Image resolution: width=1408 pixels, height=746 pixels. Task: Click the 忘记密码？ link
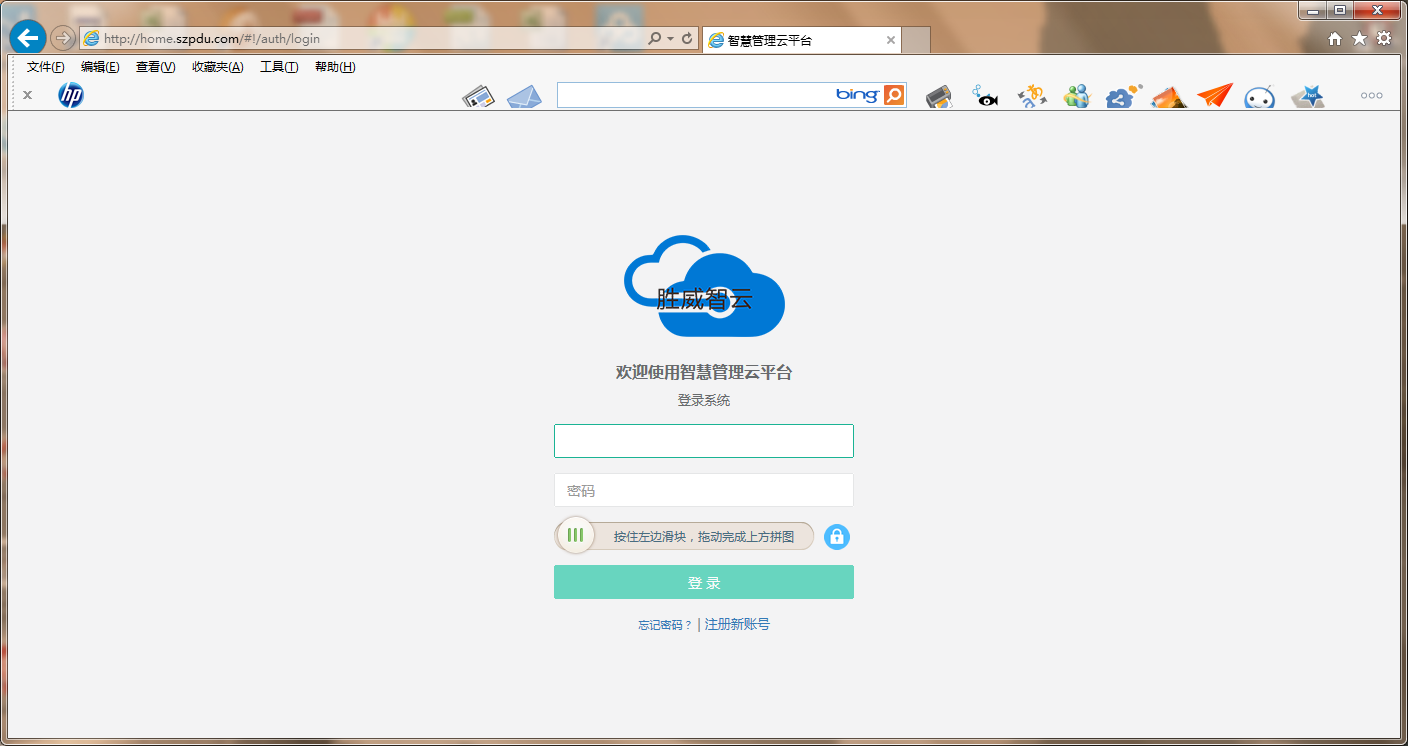665,625
